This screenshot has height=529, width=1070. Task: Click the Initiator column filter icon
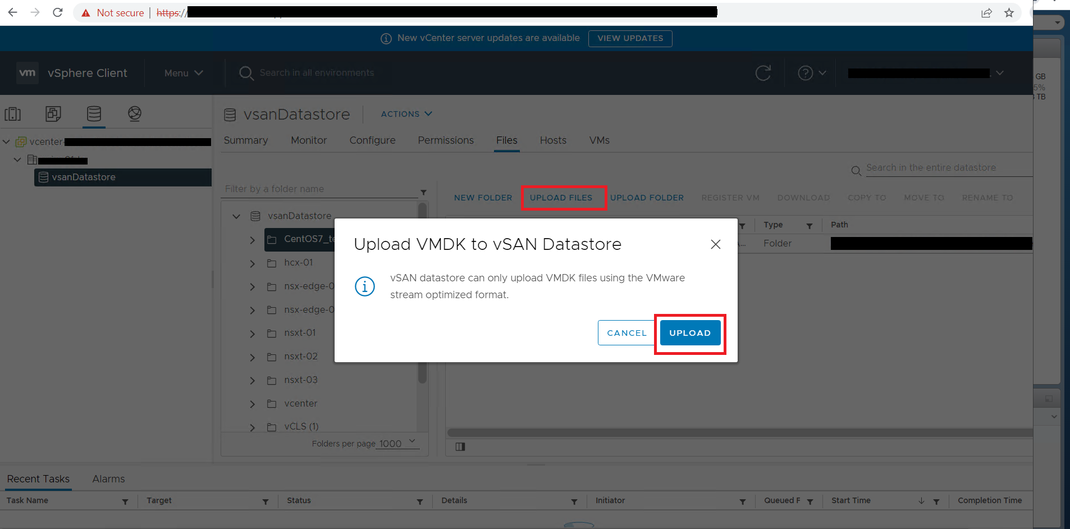[x=742, y=501]
